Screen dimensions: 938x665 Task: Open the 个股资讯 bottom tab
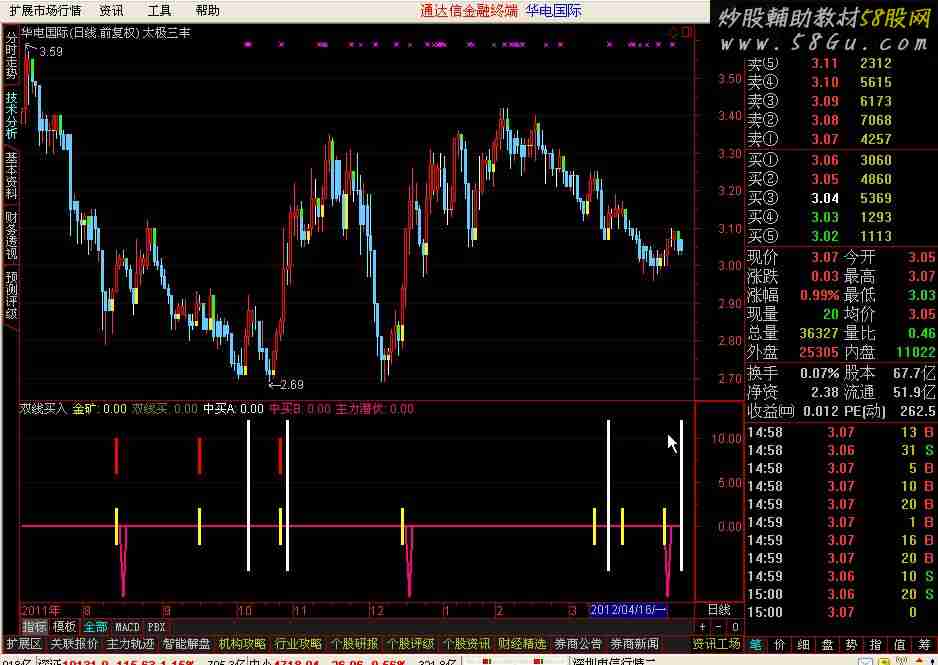pos(467,643)
